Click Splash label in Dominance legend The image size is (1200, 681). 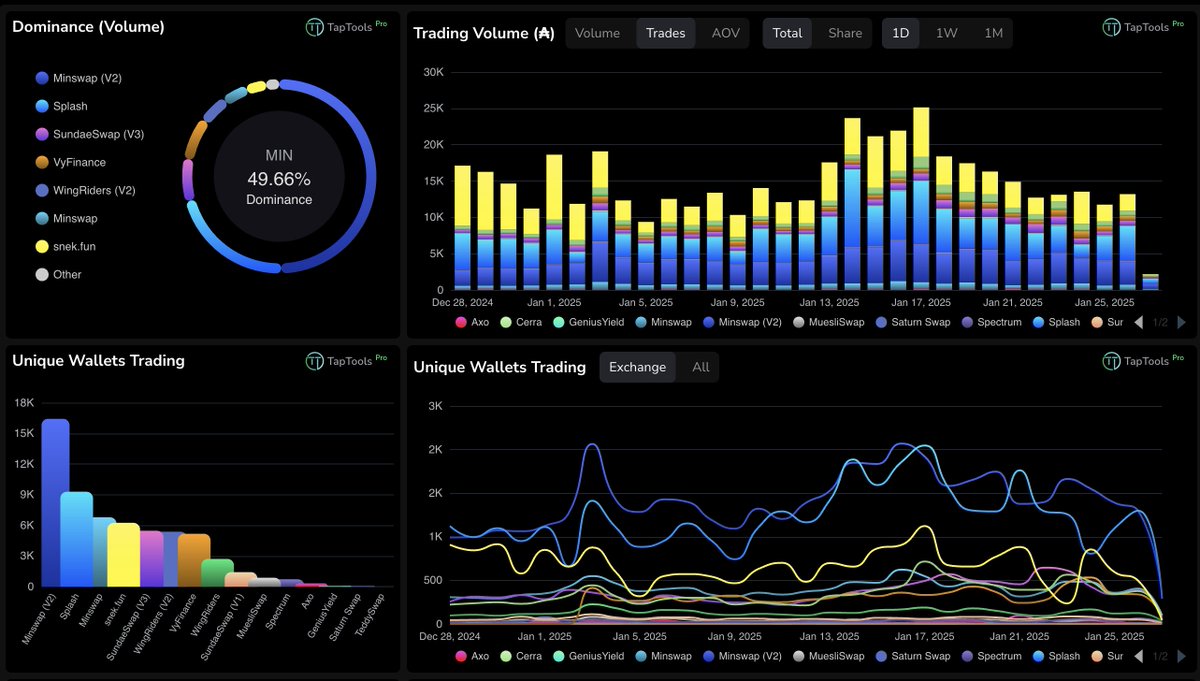click(70, 106)
